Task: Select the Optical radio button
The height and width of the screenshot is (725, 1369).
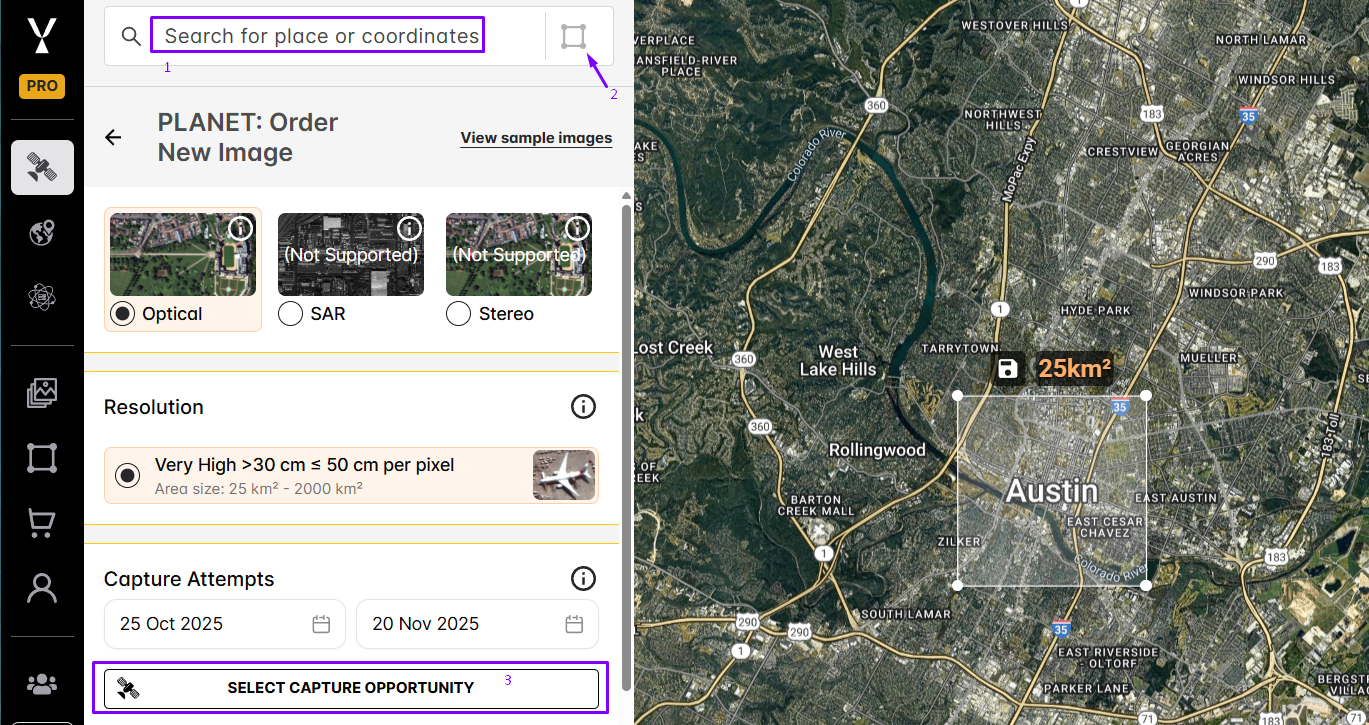Action: tap(122, 314)
